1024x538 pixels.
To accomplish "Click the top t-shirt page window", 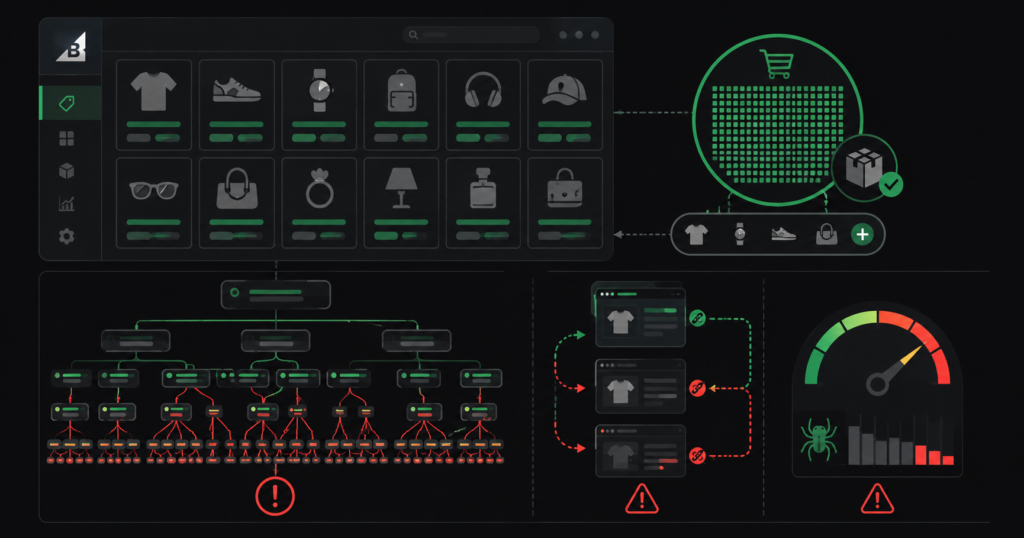I will pos(640,317).
